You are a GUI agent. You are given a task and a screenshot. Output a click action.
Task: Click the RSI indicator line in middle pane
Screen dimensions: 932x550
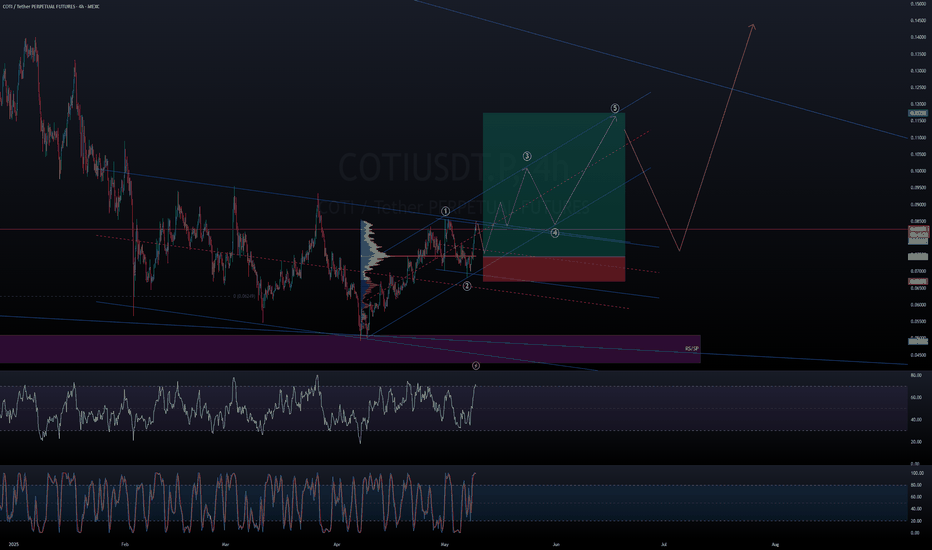[x=238, y=409]
